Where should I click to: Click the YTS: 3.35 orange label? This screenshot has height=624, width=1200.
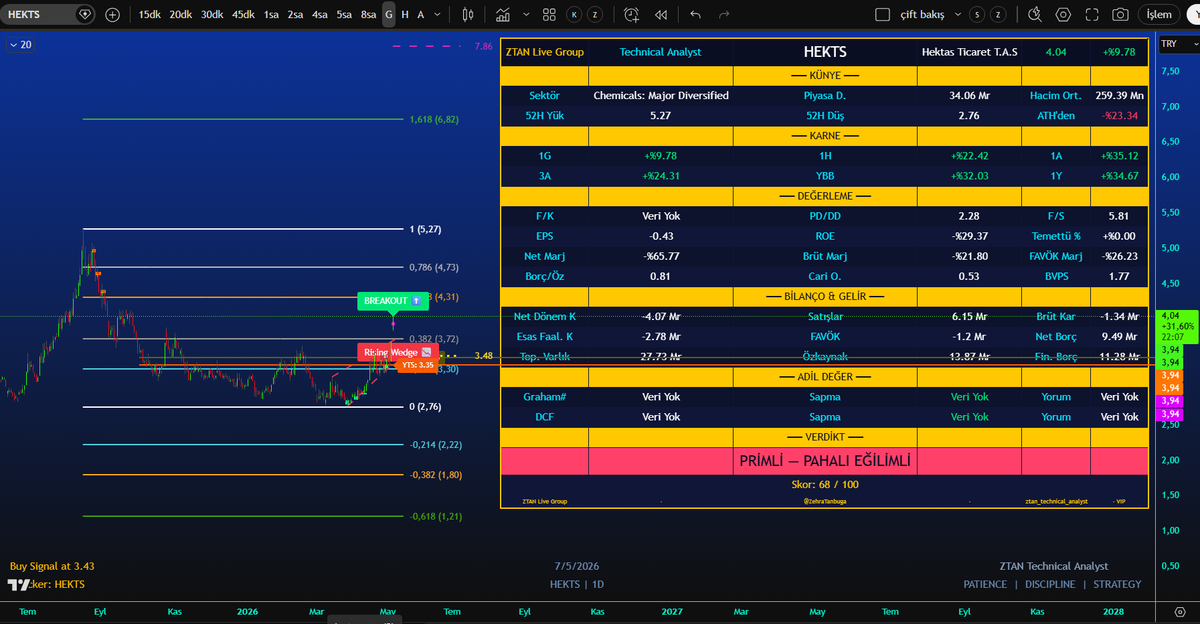click(x=417, y=365)
